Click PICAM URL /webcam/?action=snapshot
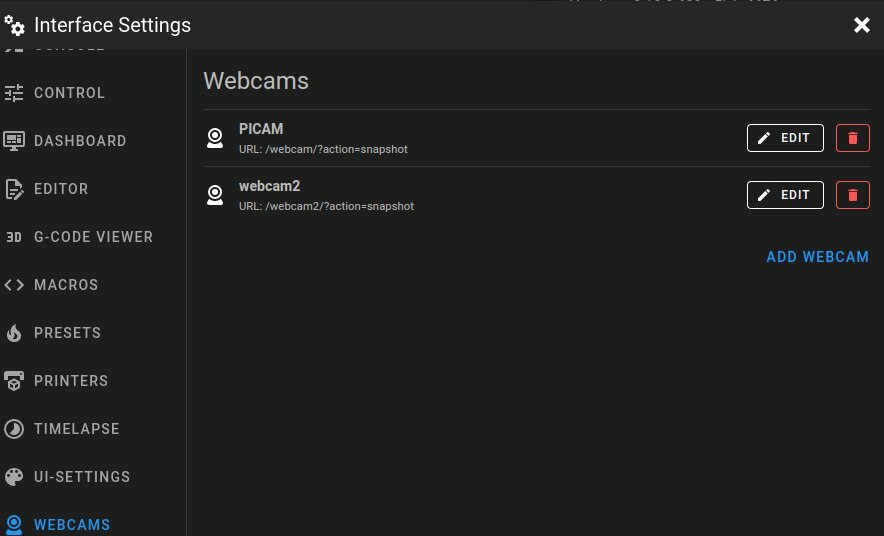 point(323,149)
